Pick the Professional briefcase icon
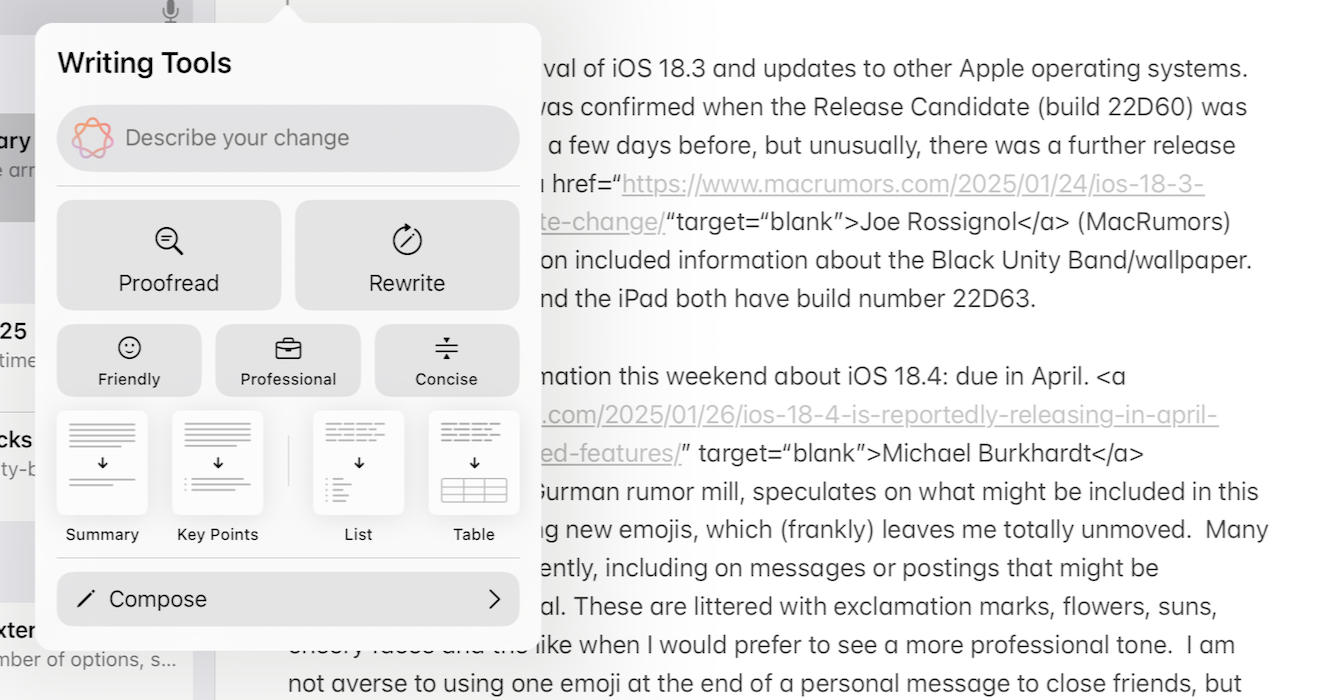The height and width of the screenshot is (700, 1342). click(x=288, y=348)
